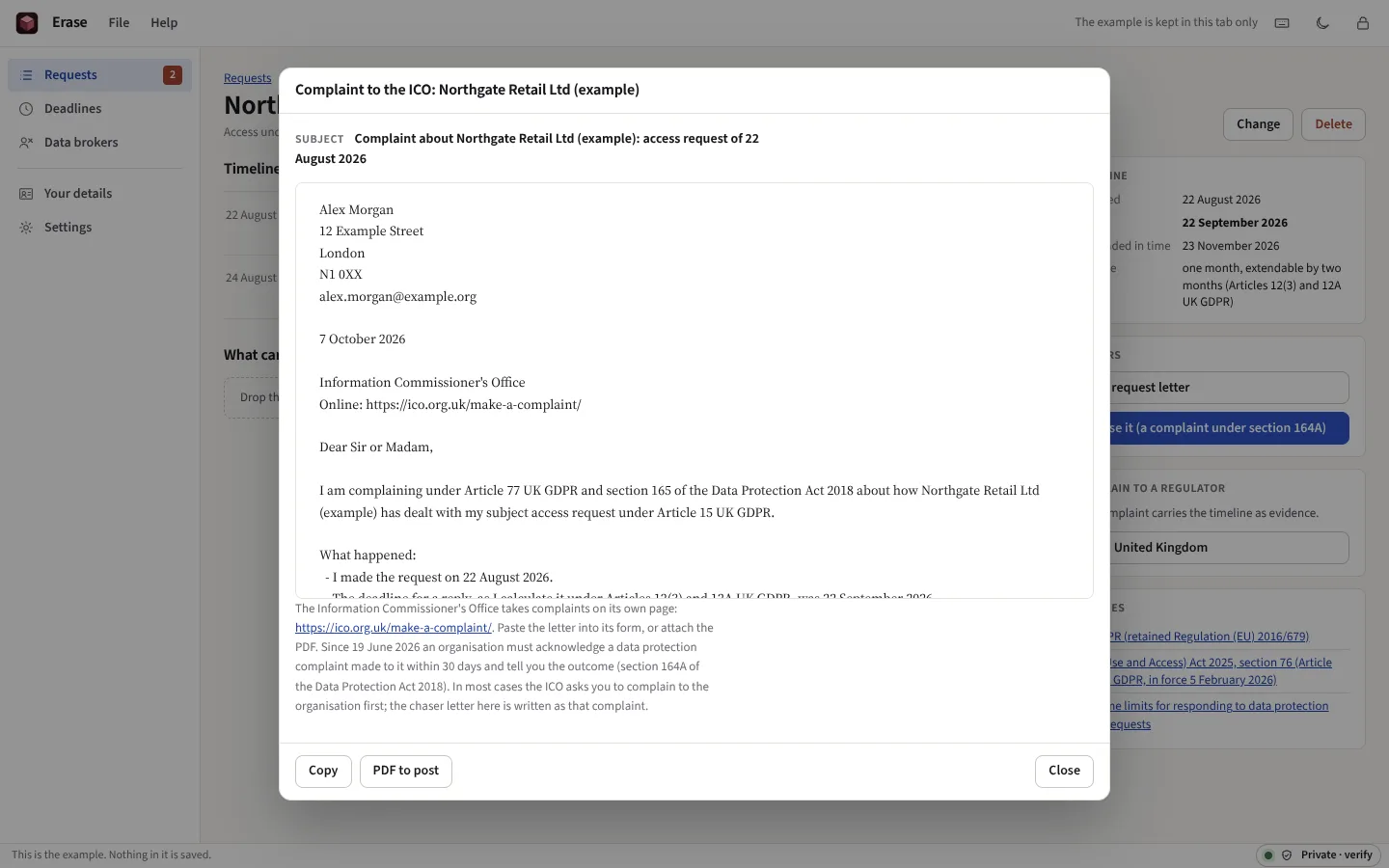Click the 23 November 2026 date value
Screen dimensions: 1389x868
(x=1231, y=246)
